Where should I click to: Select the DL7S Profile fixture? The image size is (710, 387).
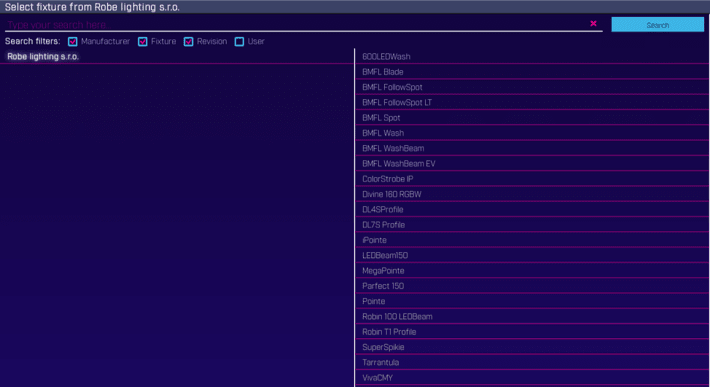(x=532, y=225)
